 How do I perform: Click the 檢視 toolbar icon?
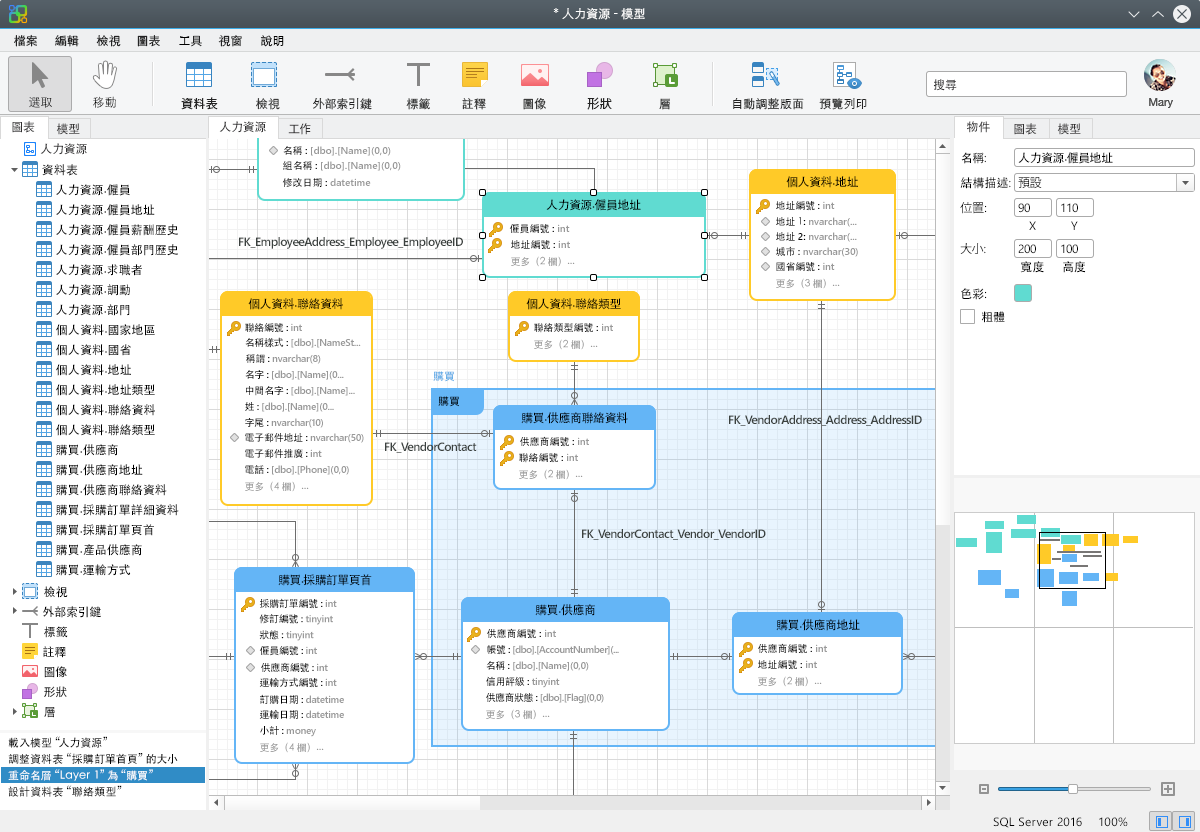[267, 83]
